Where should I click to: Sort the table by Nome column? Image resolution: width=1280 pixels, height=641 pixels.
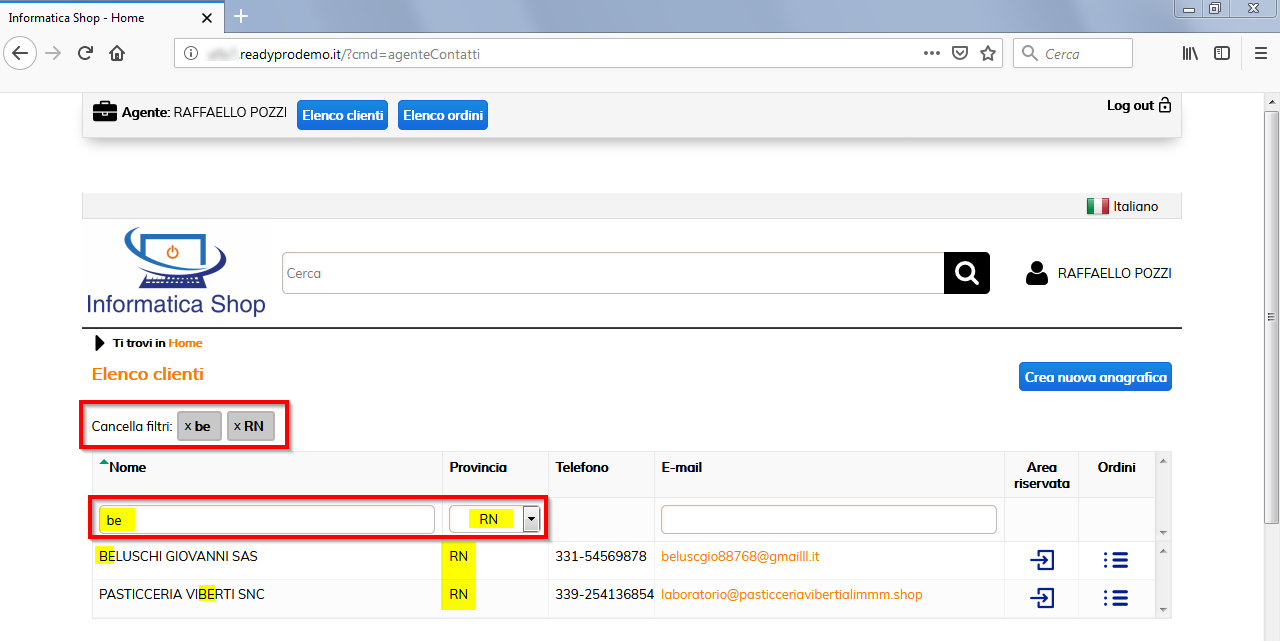(128, 467)
